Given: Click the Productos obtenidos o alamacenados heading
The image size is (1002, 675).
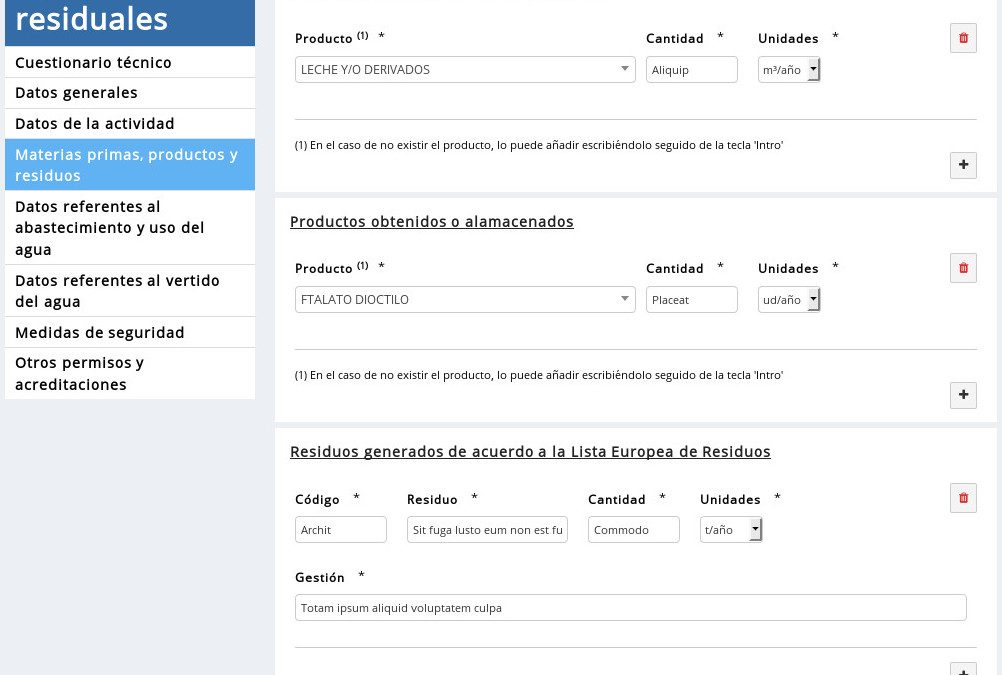Looking at the screenshot, I should pyautogui.click(x=431, y=221).
